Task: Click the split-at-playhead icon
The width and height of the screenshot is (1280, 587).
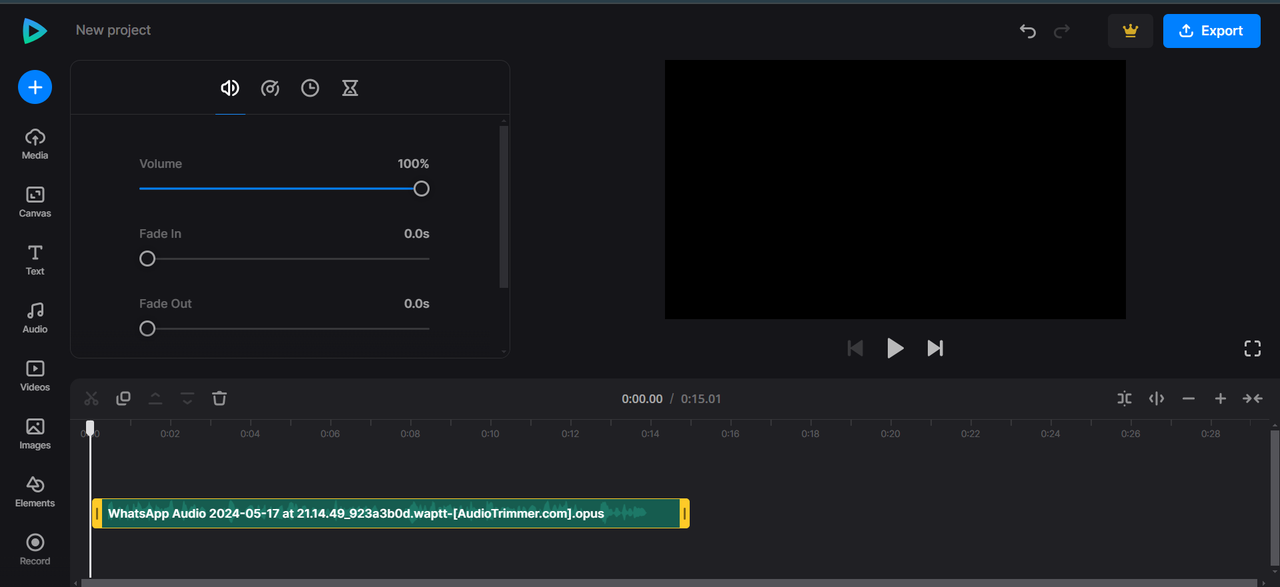Action: point(1156,398)
